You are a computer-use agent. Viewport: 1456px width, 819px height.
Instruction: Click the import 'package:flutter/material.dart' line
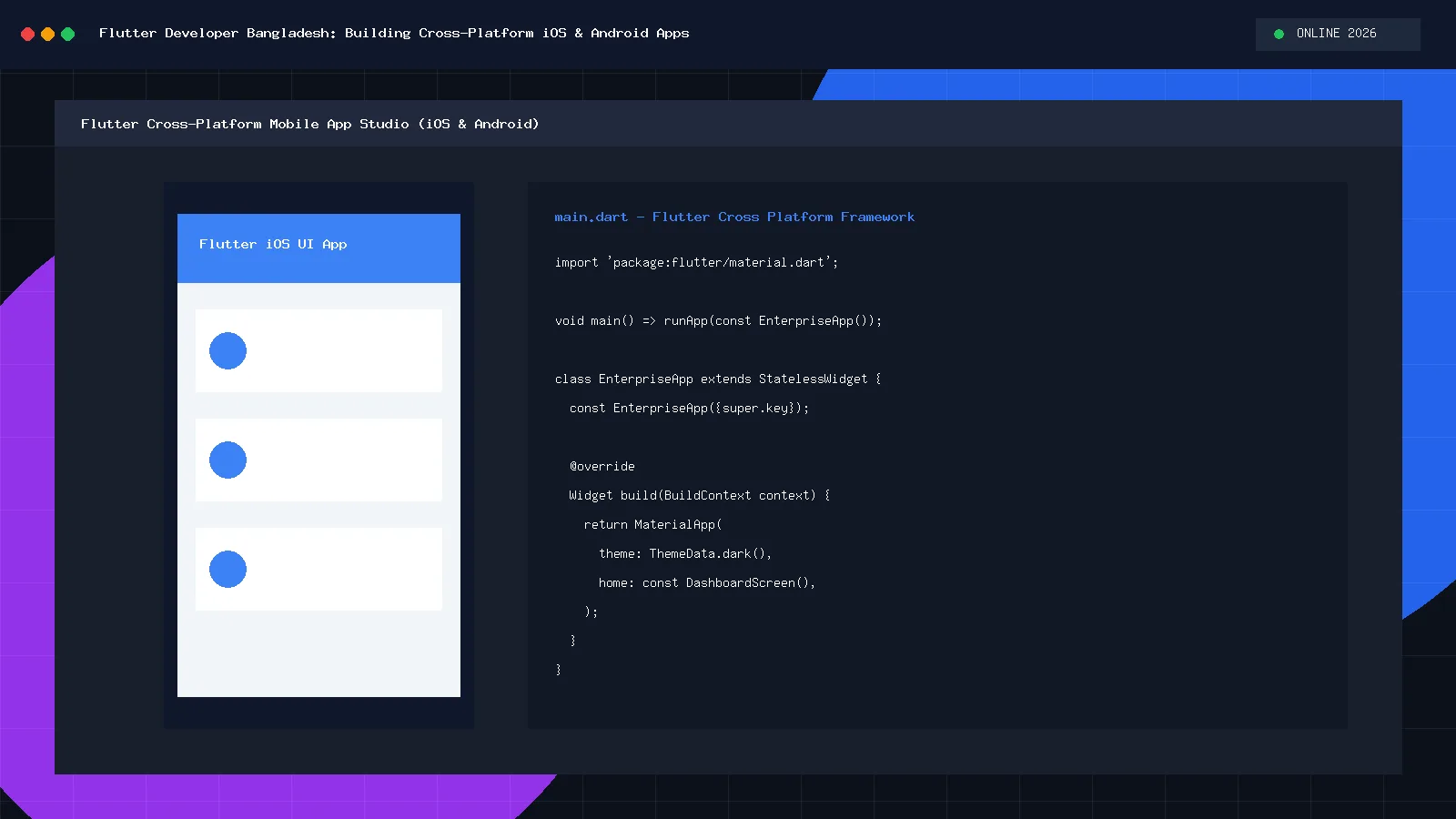[x=696, y=262]
